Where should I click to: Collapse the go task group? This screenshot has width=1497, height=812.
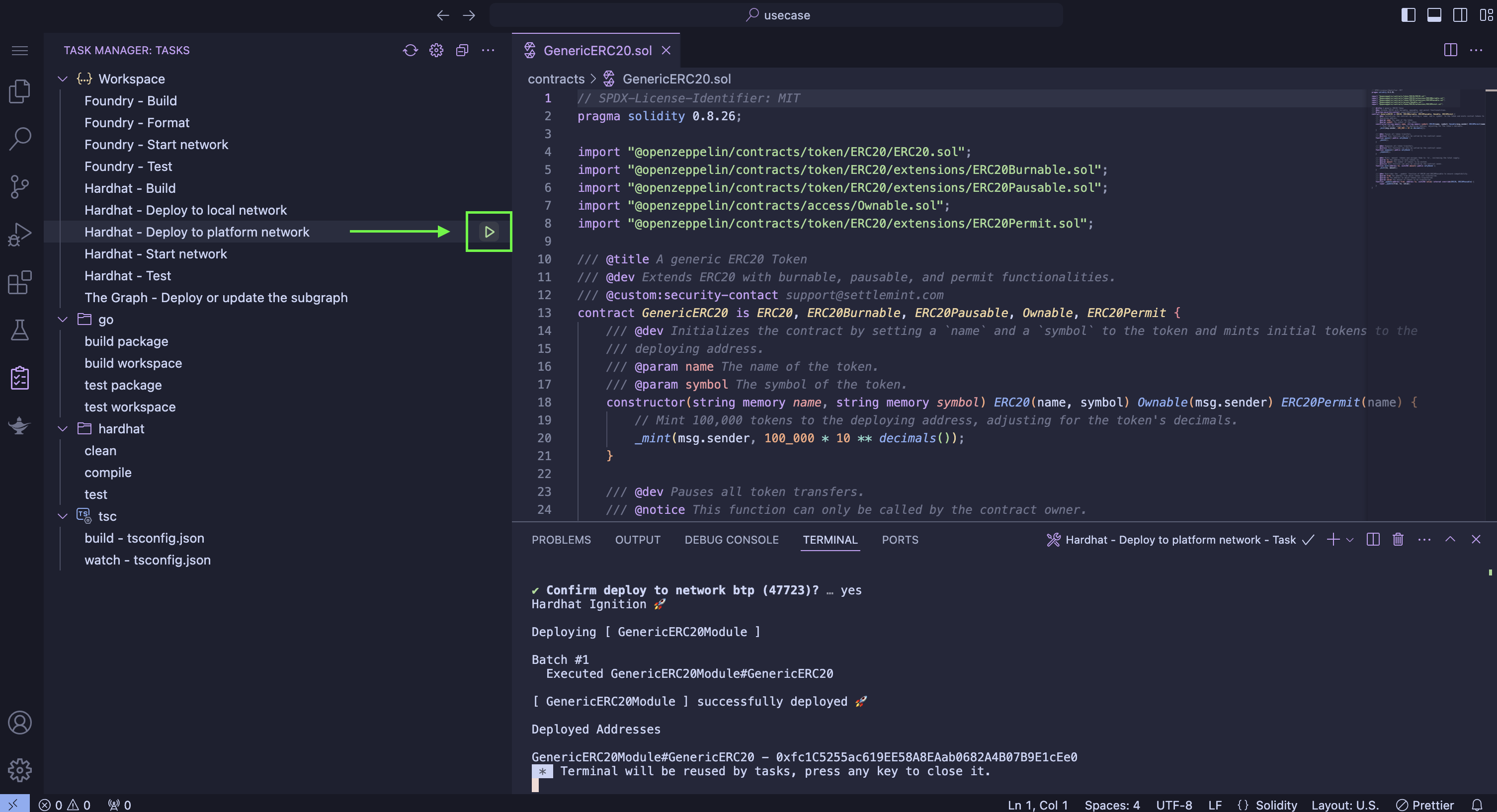[x=63, y=320]
